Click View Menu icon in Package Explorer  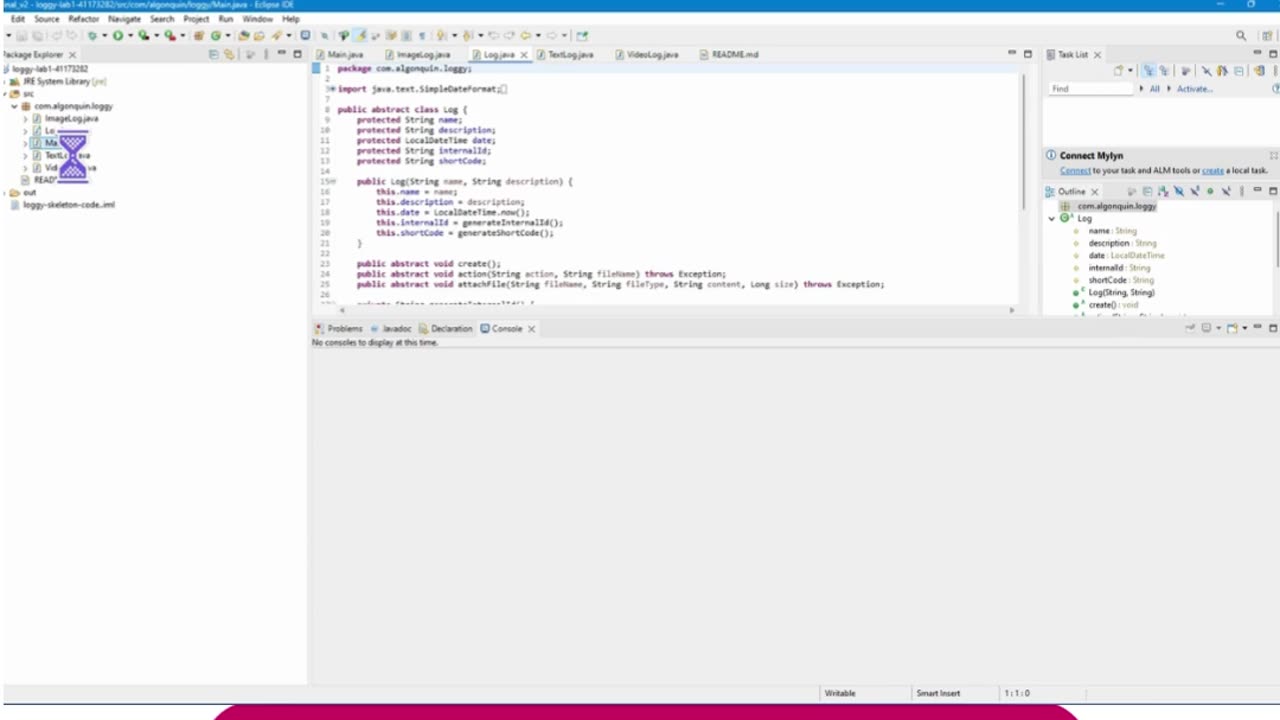click(x=265, y=54)
